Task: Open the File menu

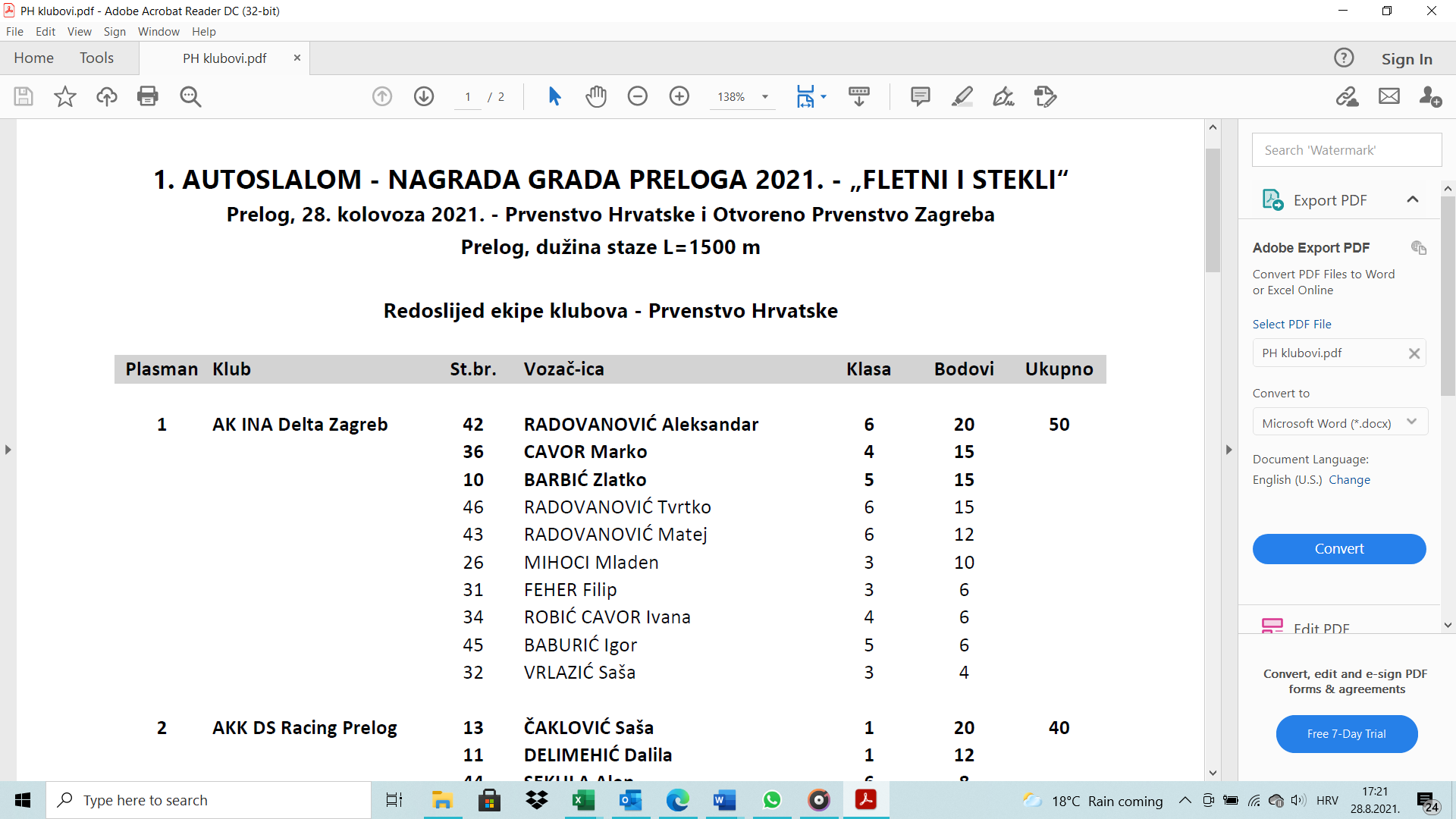Action: [14, 31]
